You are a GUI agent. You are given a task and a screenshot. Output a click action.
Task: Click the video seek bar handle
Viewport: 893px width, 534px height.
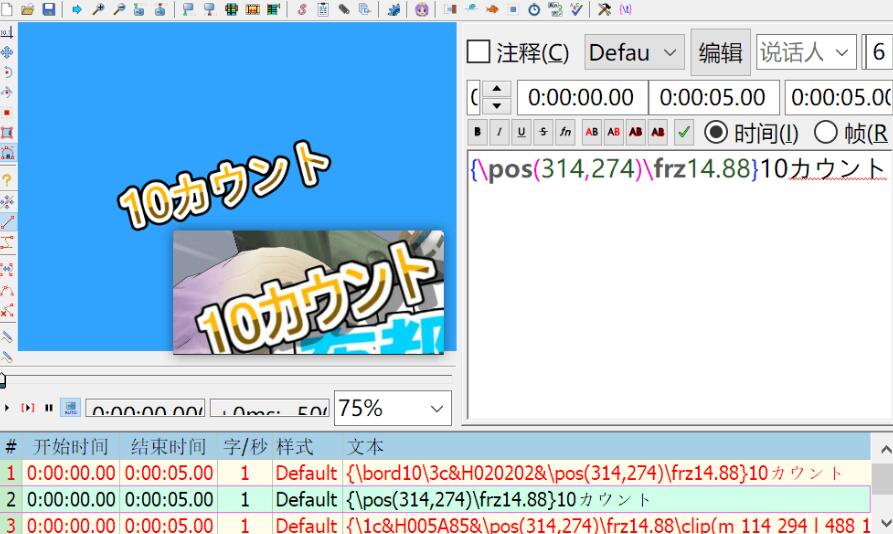pos(2,381)
